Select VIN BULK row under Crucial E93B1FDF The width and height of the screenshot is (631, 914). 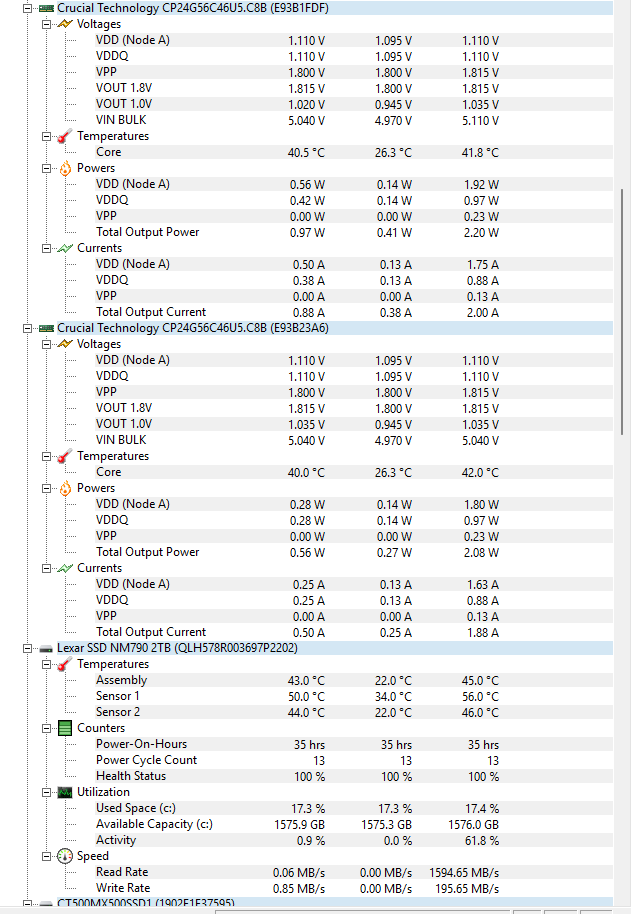(x=353, y=120)
